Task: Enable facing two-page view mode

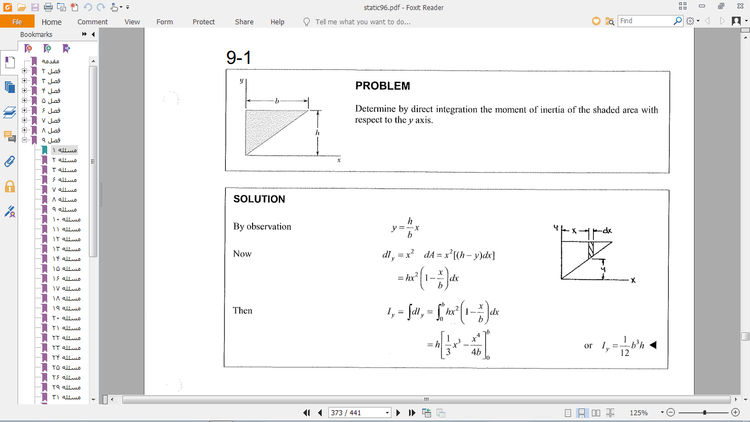Action: coord(594,412)
